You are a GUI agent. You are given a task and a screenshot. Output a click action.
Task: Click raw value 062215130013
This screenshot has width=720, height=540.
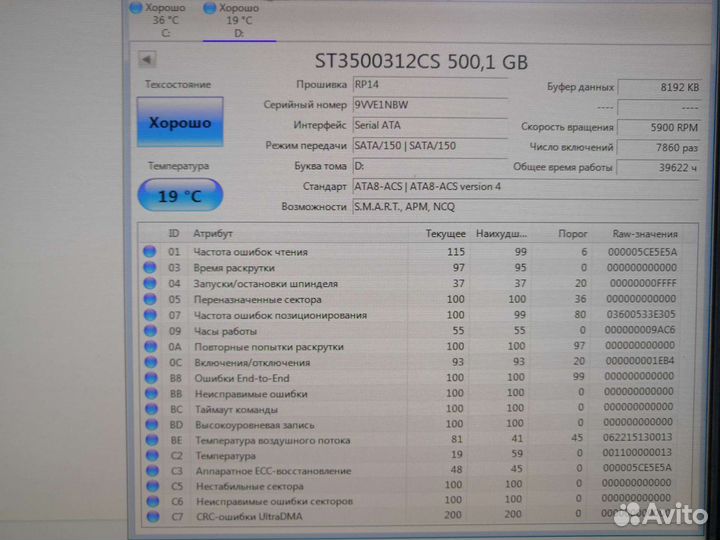point(637,437)
